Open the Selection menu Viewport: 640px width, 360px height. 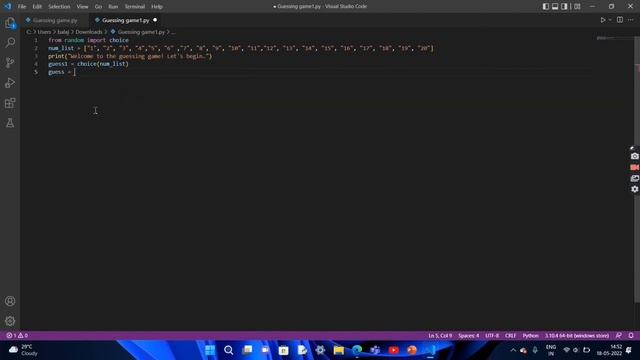[x=59, y=7]
